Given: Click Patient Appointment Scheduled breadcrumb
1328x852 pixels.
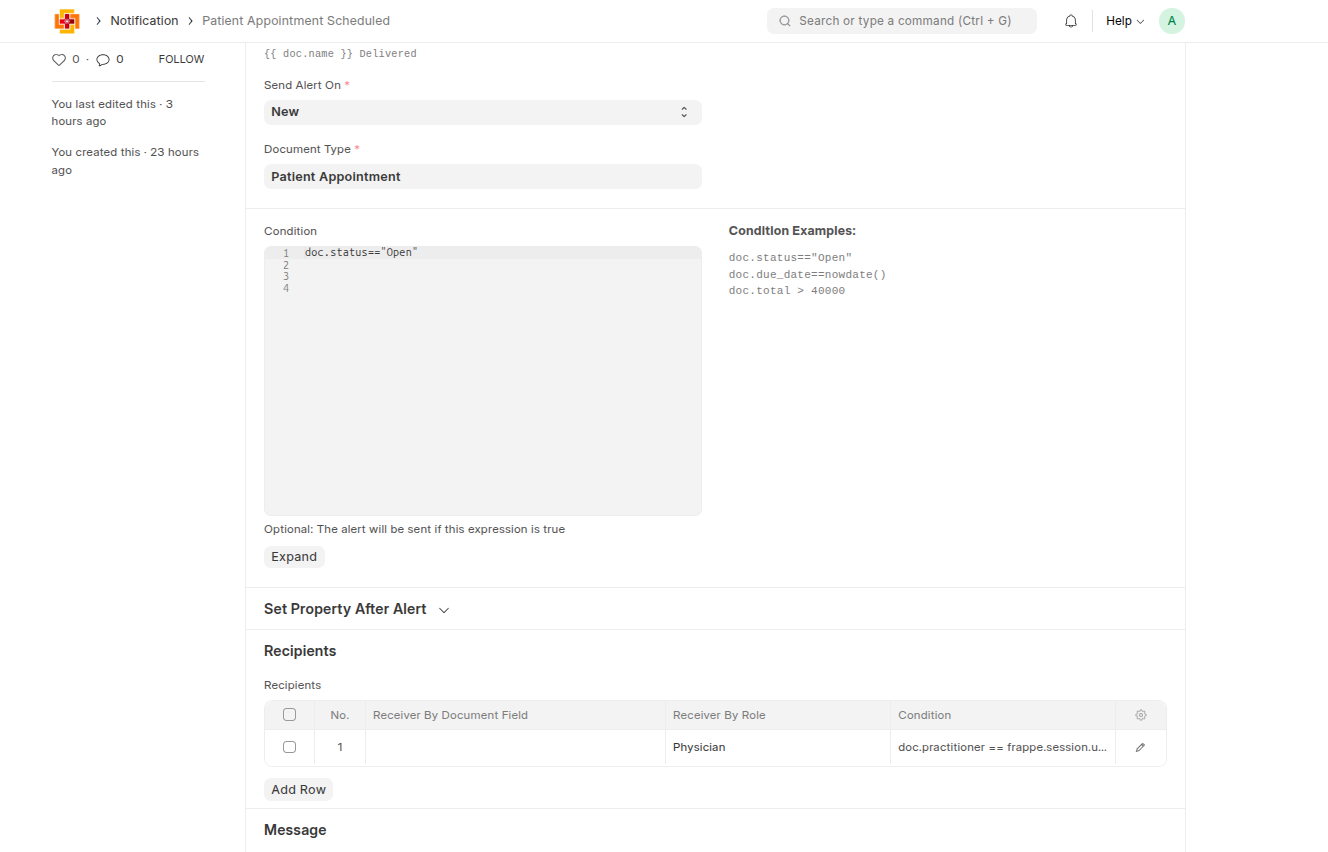Looking at the screenshot, I should tap(296, 21).
